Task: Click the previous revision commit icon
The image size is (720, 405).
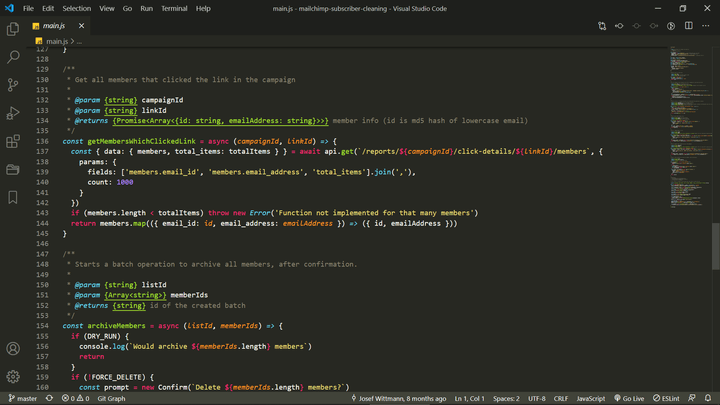Action: click(619, 26)
